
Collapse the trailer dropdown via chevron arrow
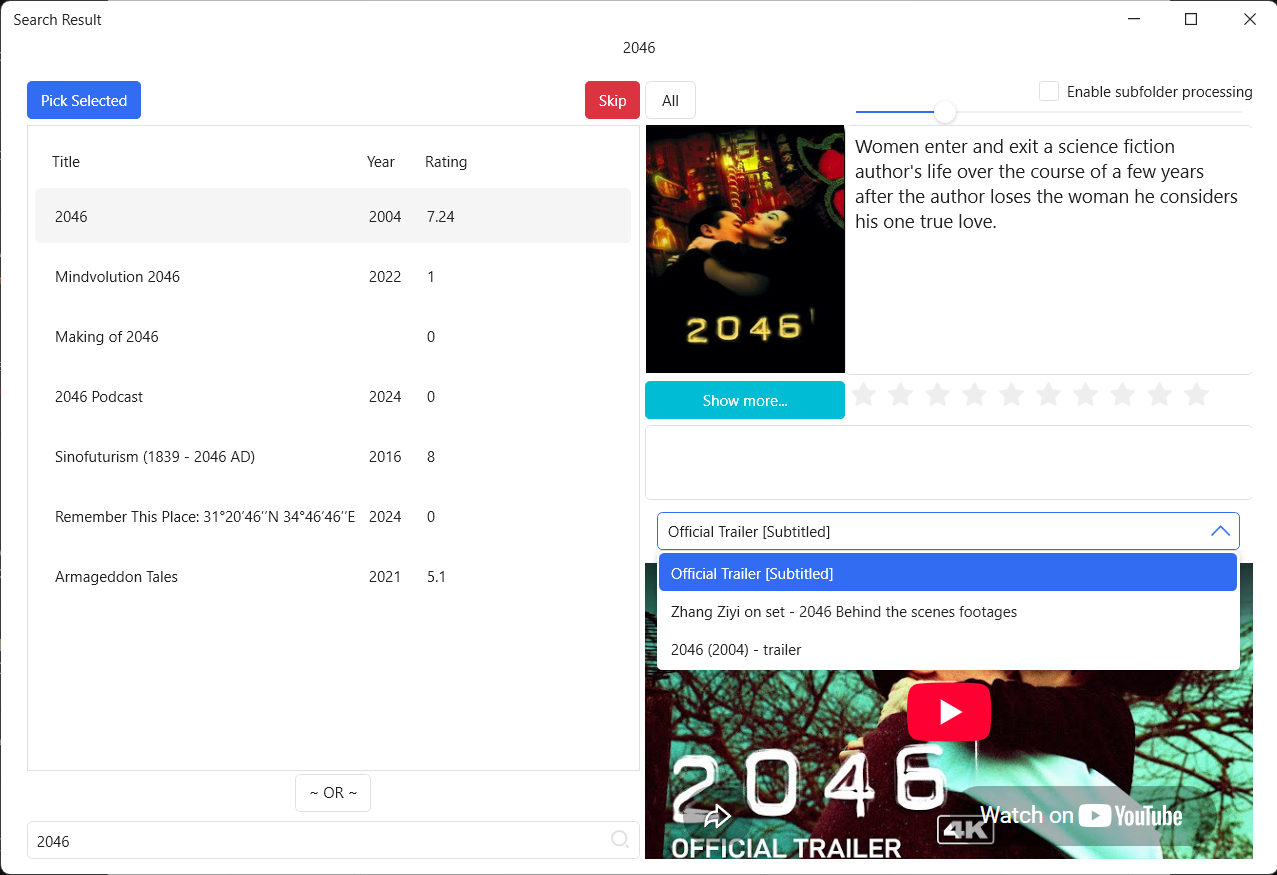[x=1220, y=531]
